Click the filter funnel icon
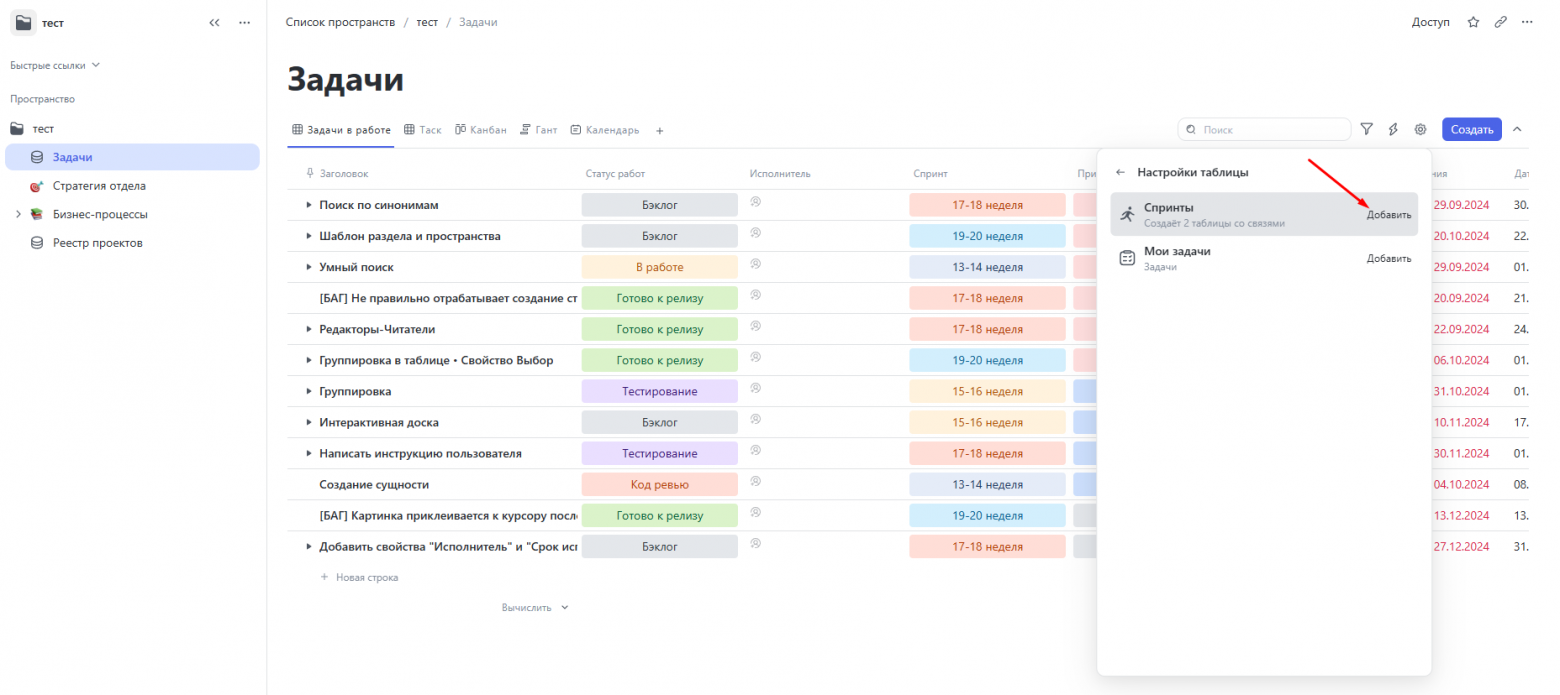Image resolution: width=1560 pixels, height=695 pixels. pos(1366,129)
